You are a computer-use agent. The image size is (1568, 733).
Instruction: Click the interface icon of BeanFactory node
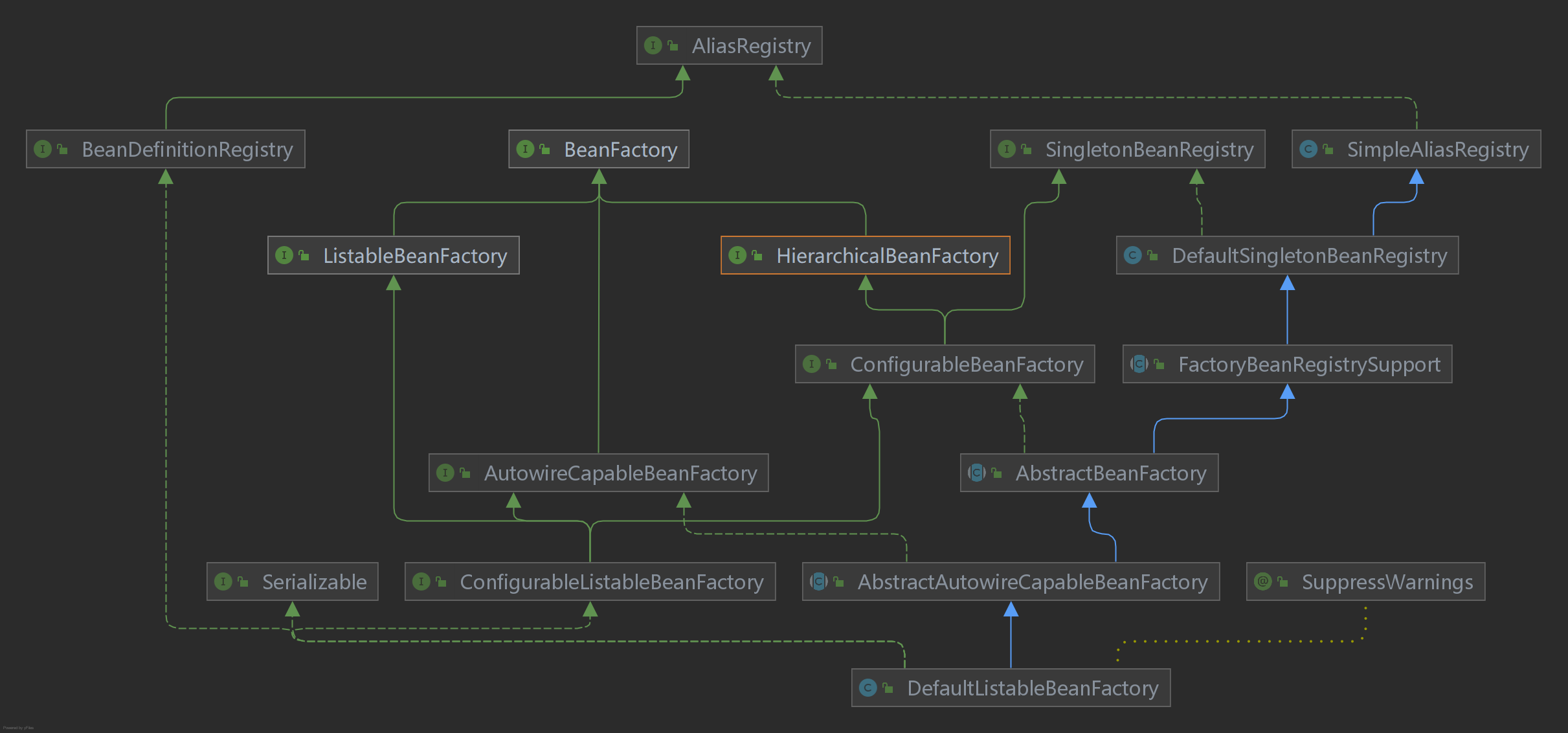(525, 149)
